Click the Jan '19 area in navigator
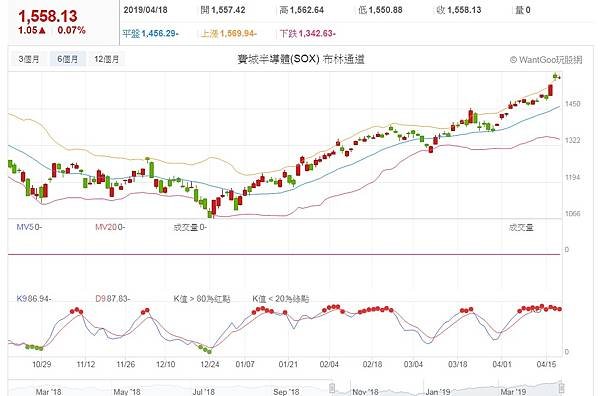 (x=438, y=391)
